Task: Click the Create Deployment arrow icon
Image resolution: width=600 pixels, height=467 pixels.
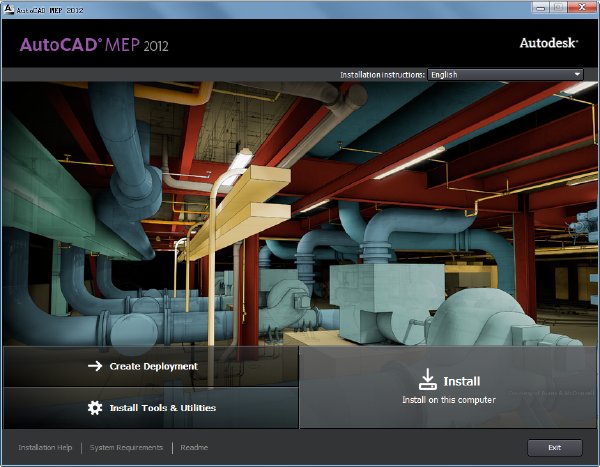Action: 95,366
